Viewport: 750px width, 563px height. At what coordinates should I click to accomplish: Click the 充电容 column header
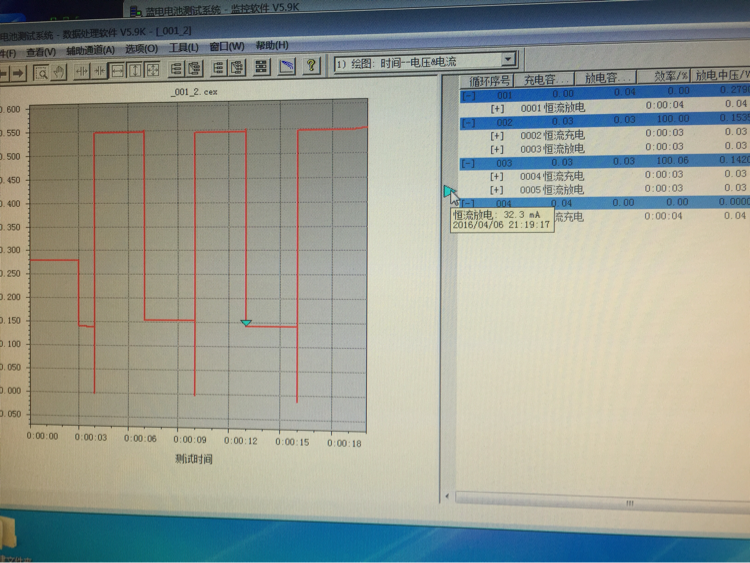tap(545, 79)
